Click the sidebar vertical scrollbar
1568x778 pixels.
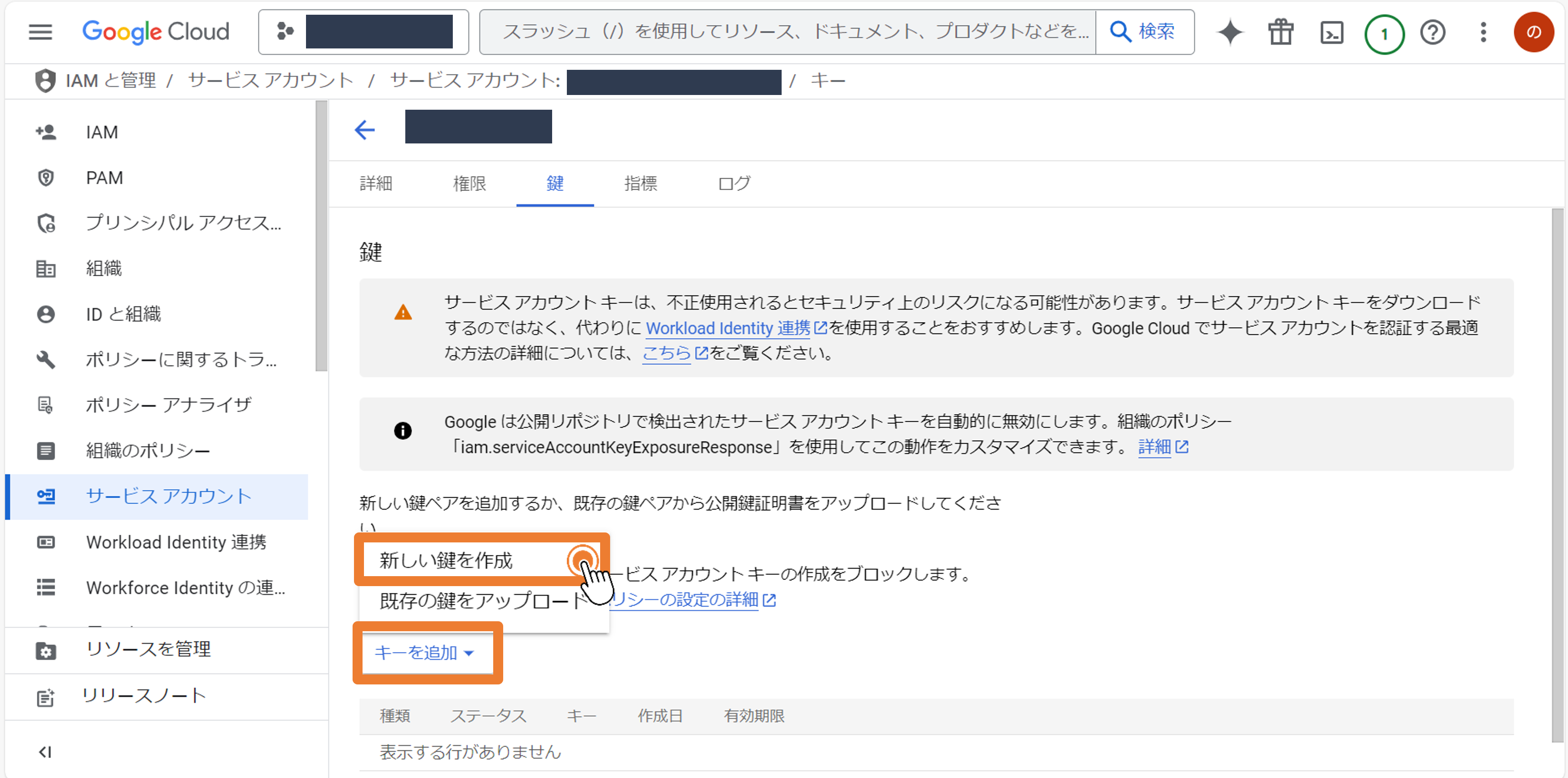pos(321,236)
